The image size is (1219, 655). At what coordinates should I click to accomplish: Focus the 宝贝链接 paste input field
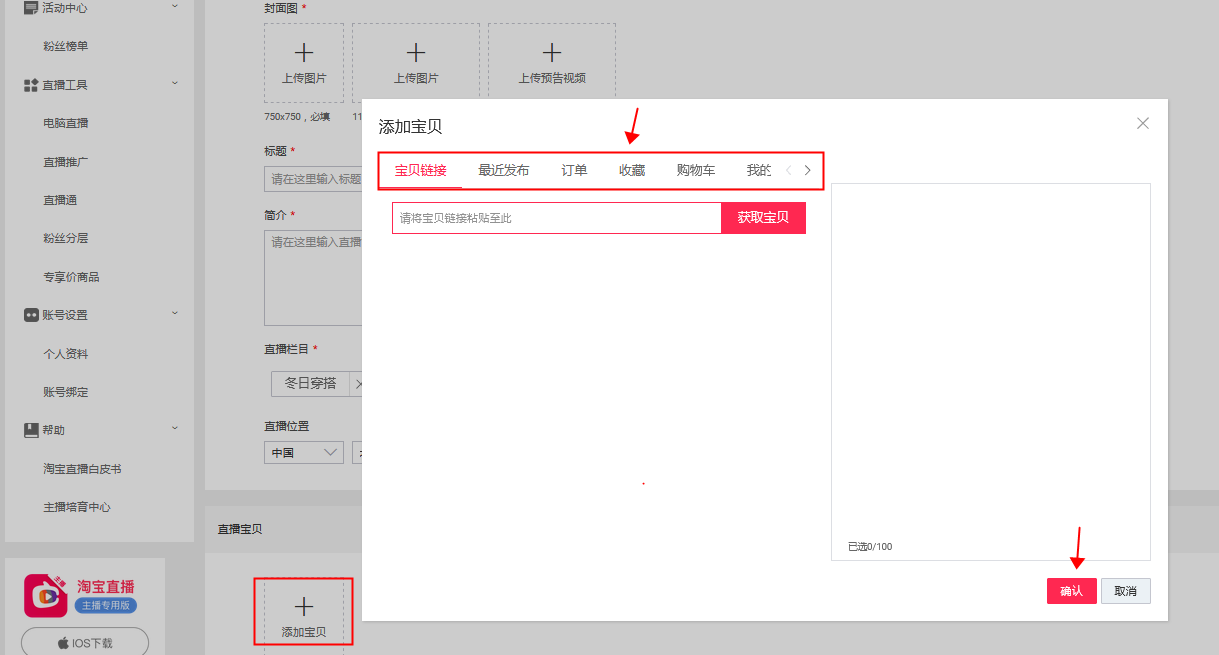coord(556,218)
